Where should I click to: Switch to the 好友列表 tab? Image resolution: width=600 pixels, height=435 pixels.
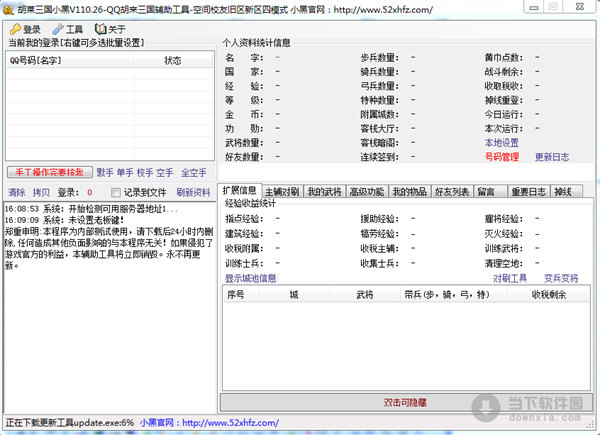[x=452, y=191]
